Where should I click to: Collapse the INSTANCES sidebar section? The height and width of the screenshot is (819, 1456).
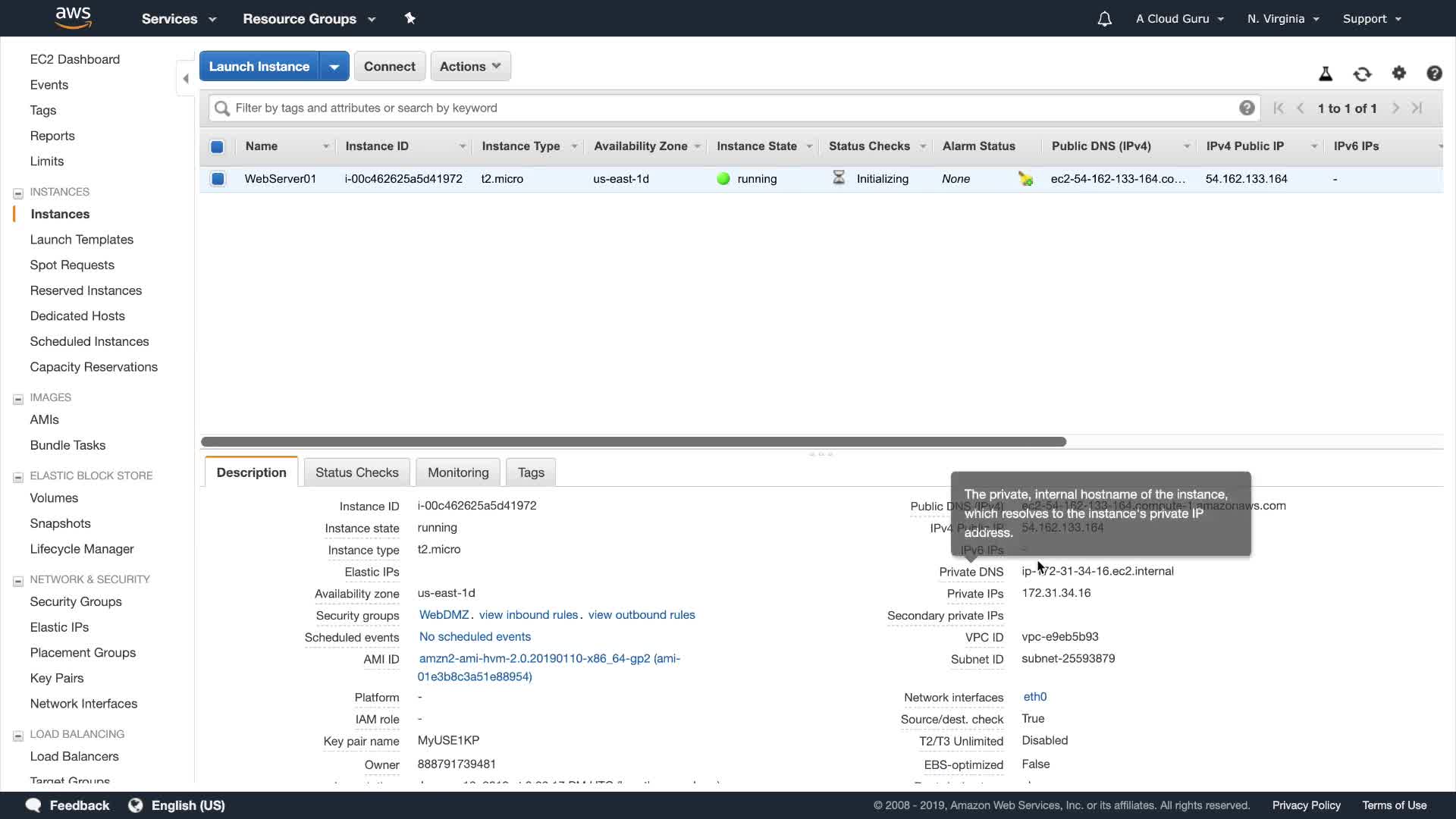point(18,193)
